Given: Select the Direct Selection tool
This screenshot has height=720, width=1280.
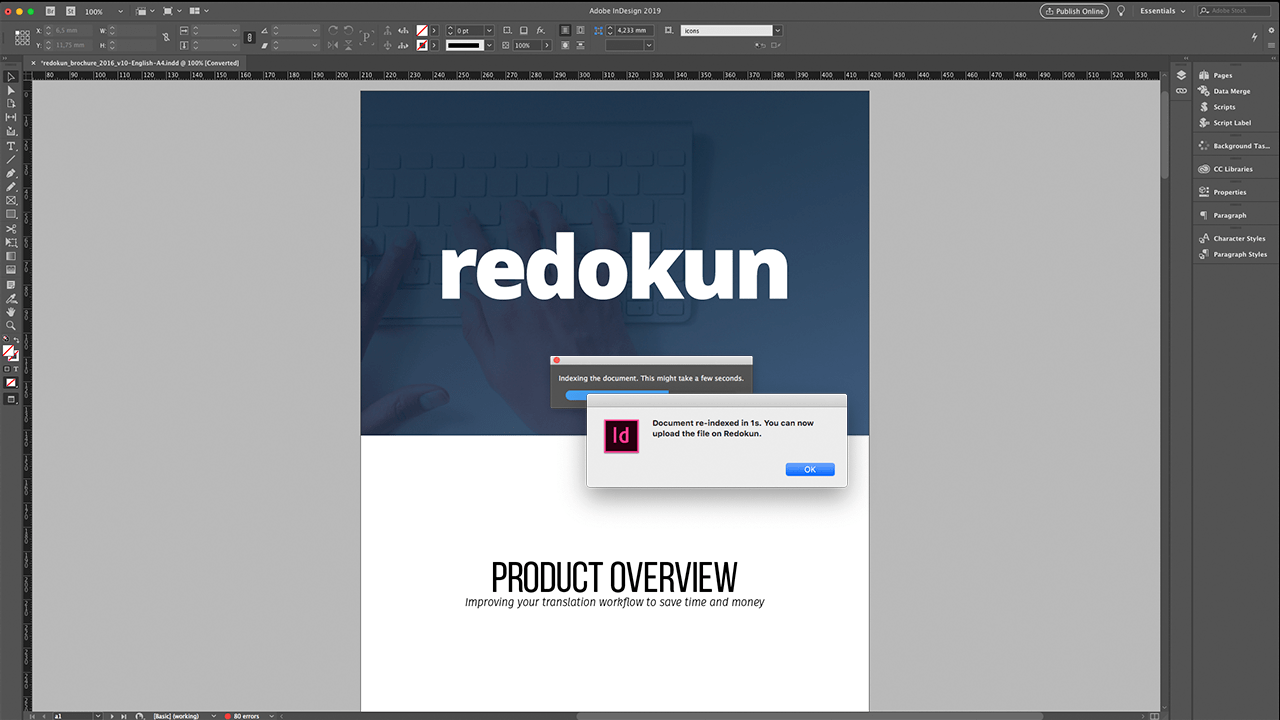Looking at the screenshot, I should 11,91.
